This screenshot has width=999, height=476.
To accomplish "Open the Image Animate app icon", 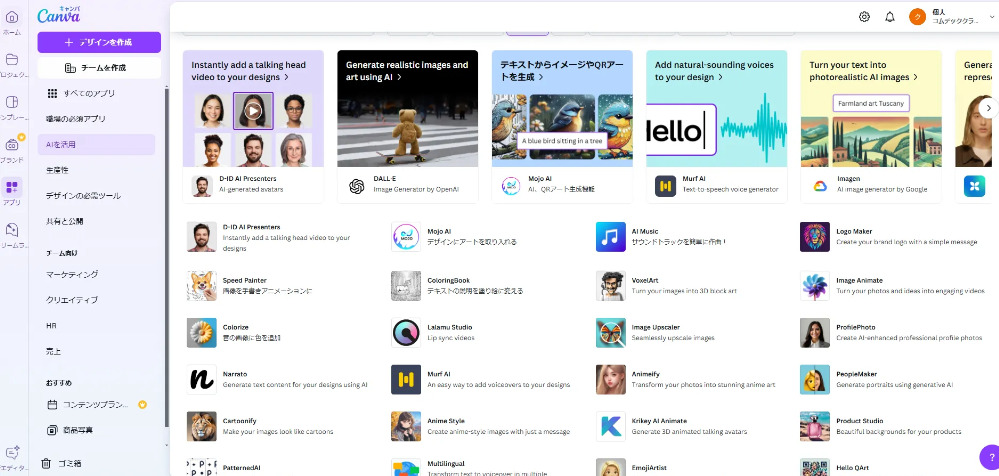I will (815, 285).
